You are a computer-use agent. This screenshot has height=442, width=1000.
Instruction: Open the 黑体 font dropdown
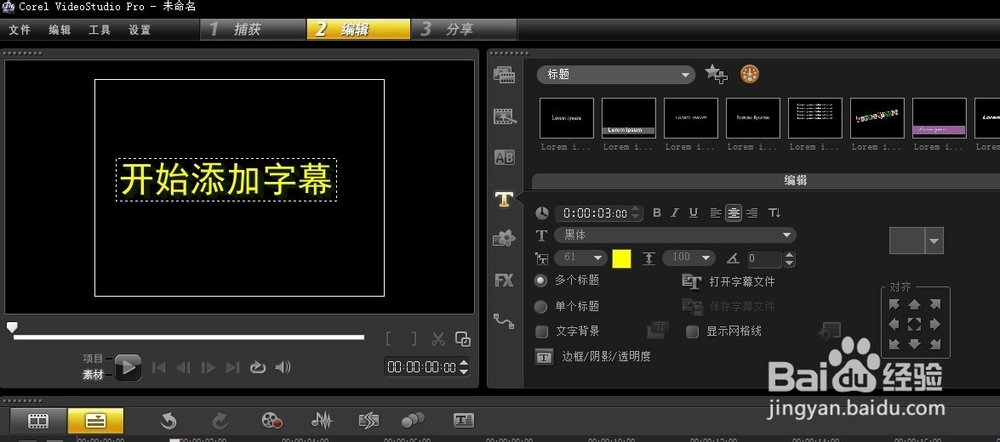[675, 235]
